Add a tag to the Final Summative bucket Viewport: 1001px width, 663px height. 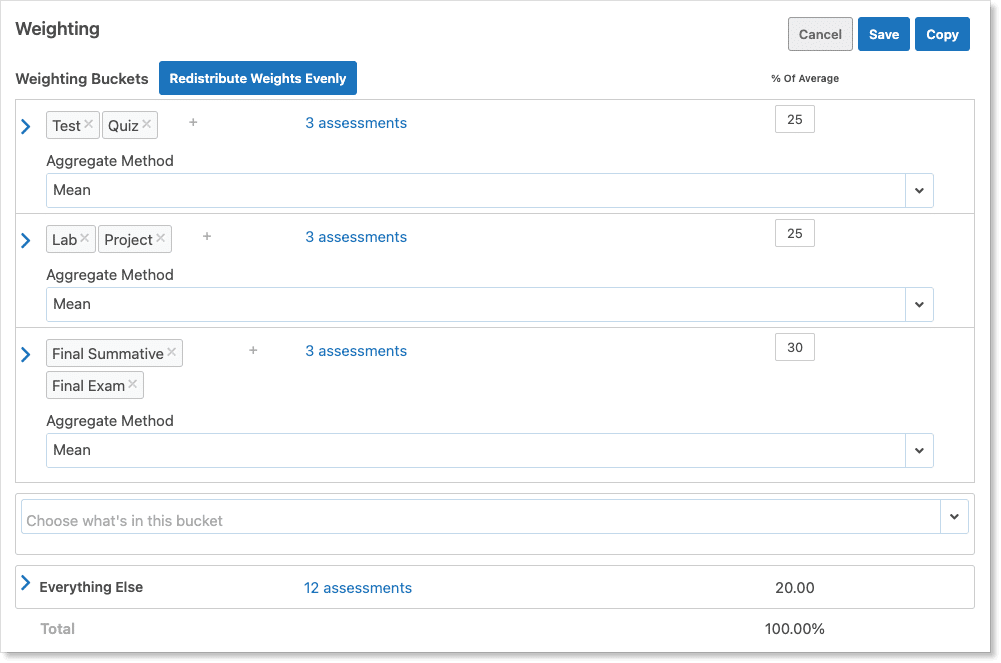coord(253,351)
